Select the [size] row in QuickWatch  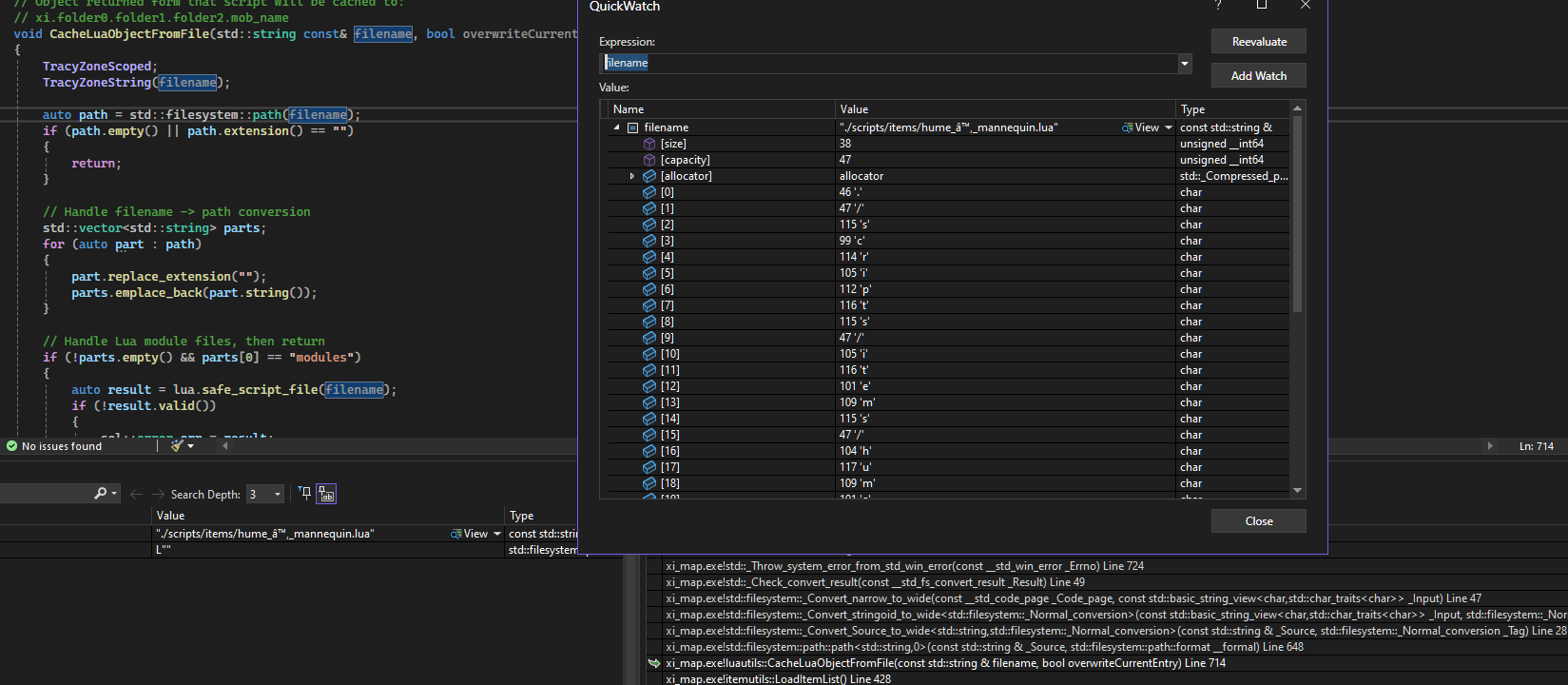[673, 144]
